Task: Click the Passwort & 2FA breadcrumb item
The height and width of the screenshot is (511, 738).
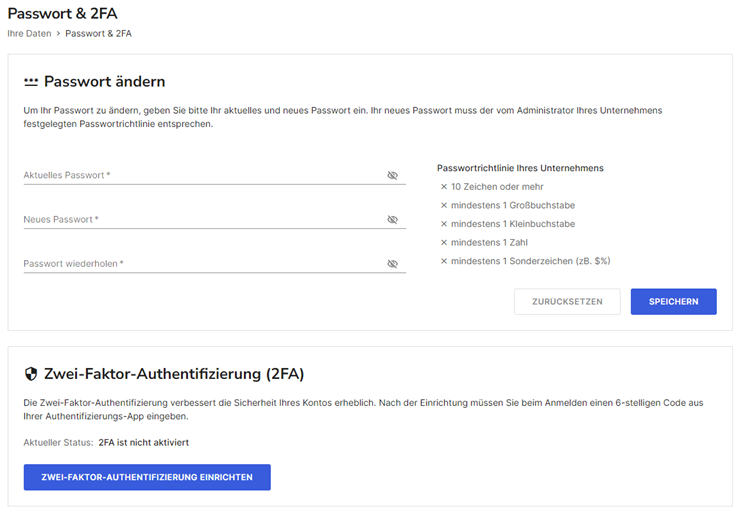Action: (98, 33)
